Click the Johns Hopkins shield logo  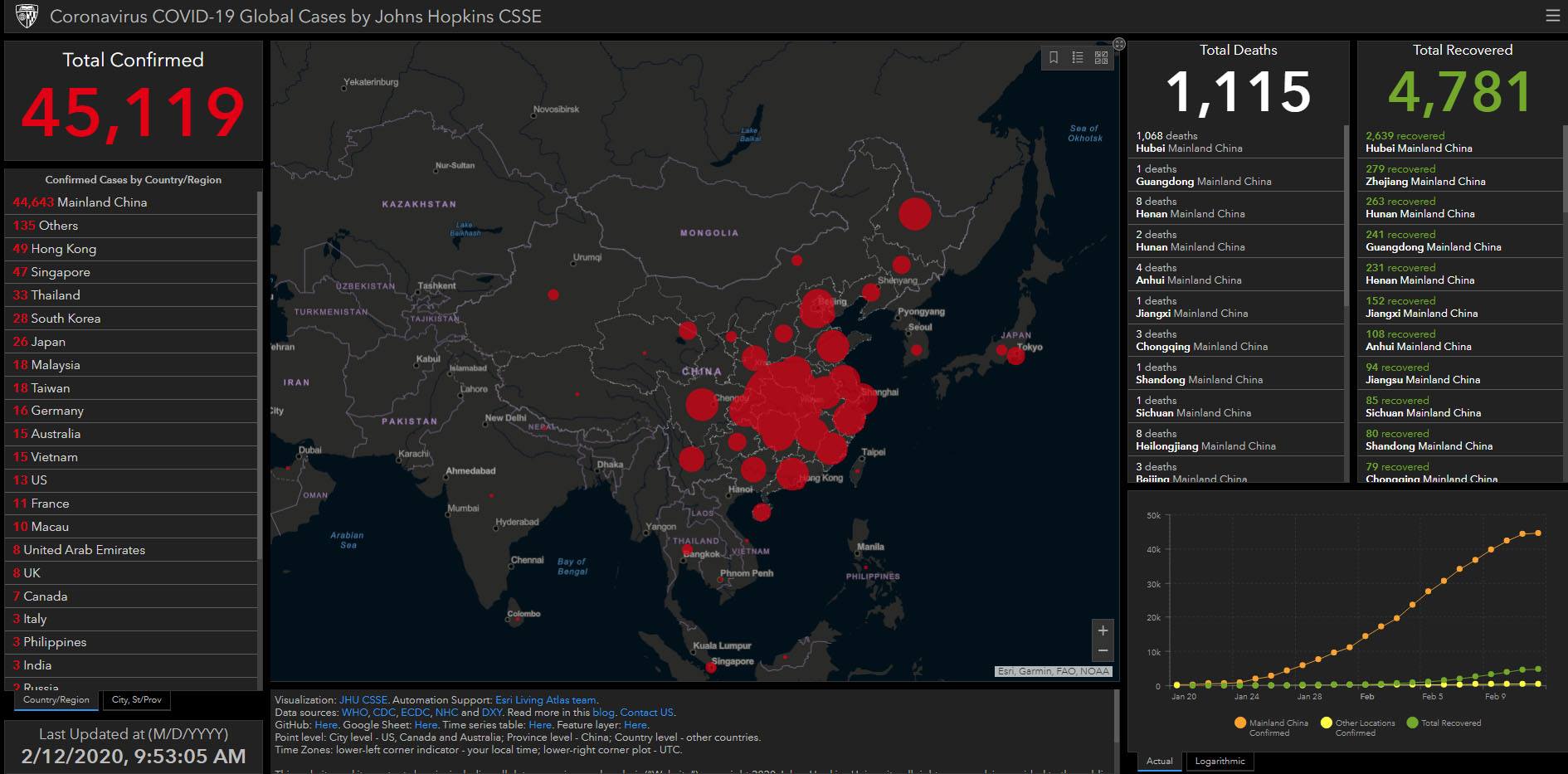[27, 16]
